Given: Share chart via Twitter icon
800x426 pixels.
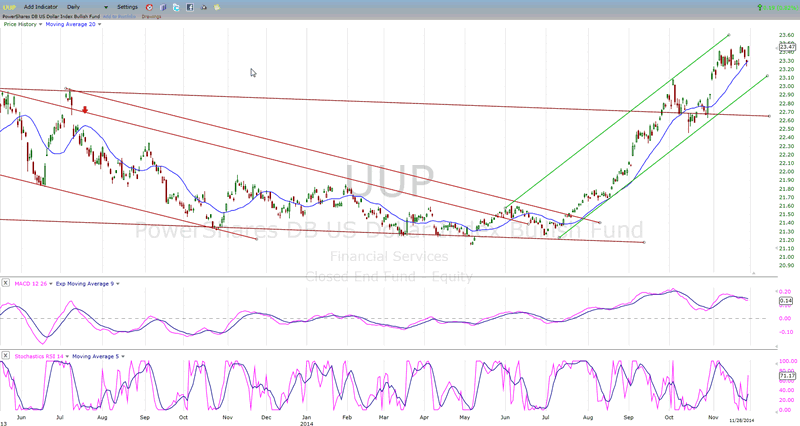Looking at the screenshot, I should click(176, 7).
